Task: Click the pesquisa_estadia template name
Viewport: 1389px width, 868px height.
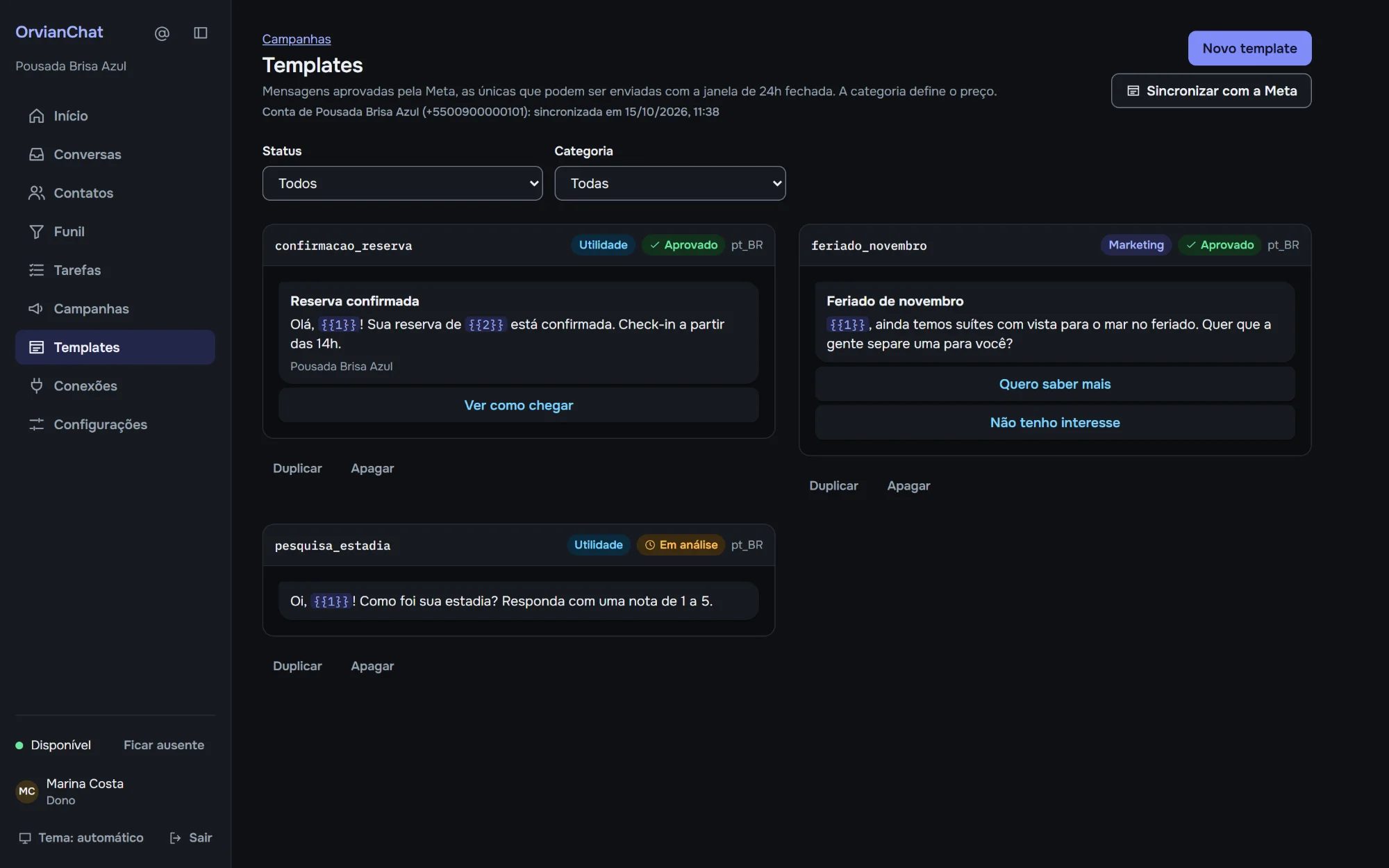Action: point(332,546)
